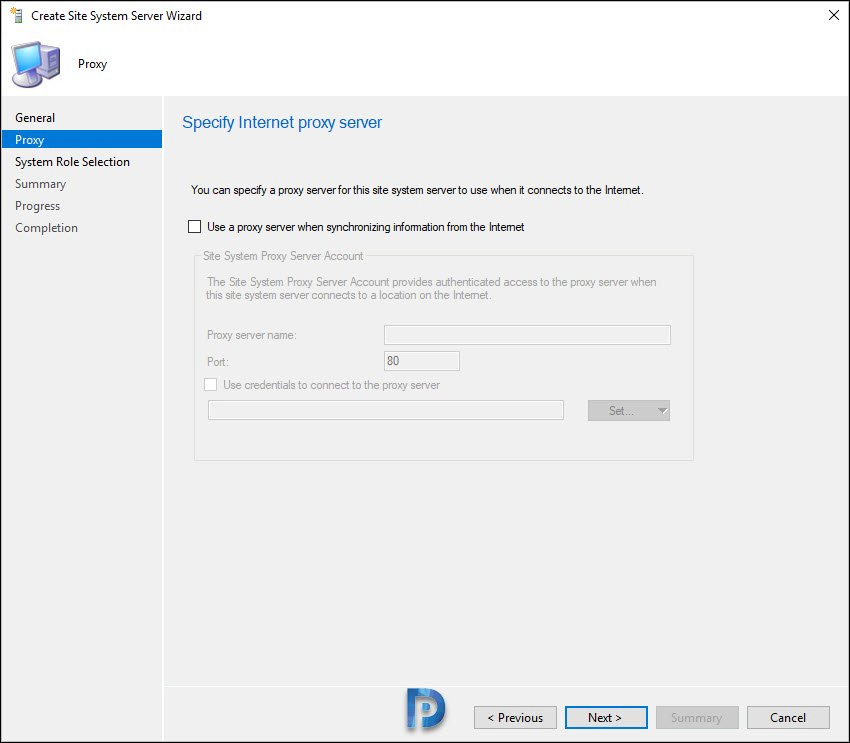Image resolution: width=850 pixels, height=743 pixels.
Task: Click the grayed Summary button
Action: (x=697, y=718)
